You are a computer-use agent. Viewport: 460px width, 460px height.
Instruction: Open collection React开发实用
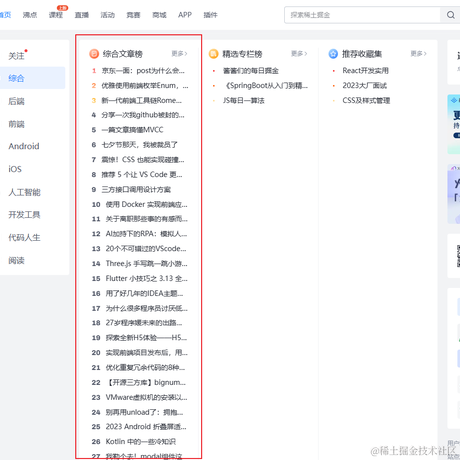pos(365,71)
